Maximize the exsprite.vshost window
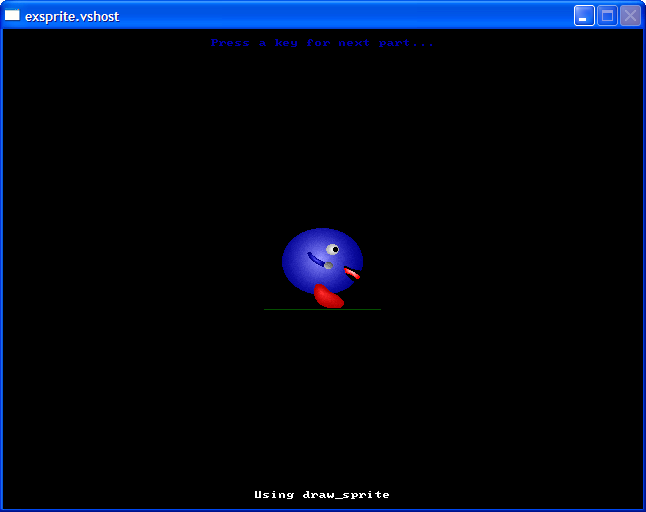 click(607, 15)
